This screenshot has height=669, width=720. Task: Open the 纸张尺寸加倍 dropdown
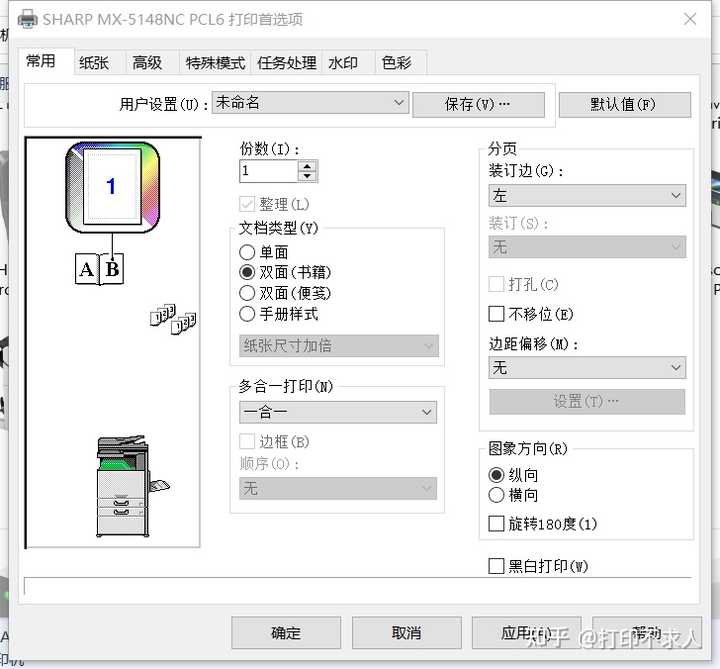339,345
